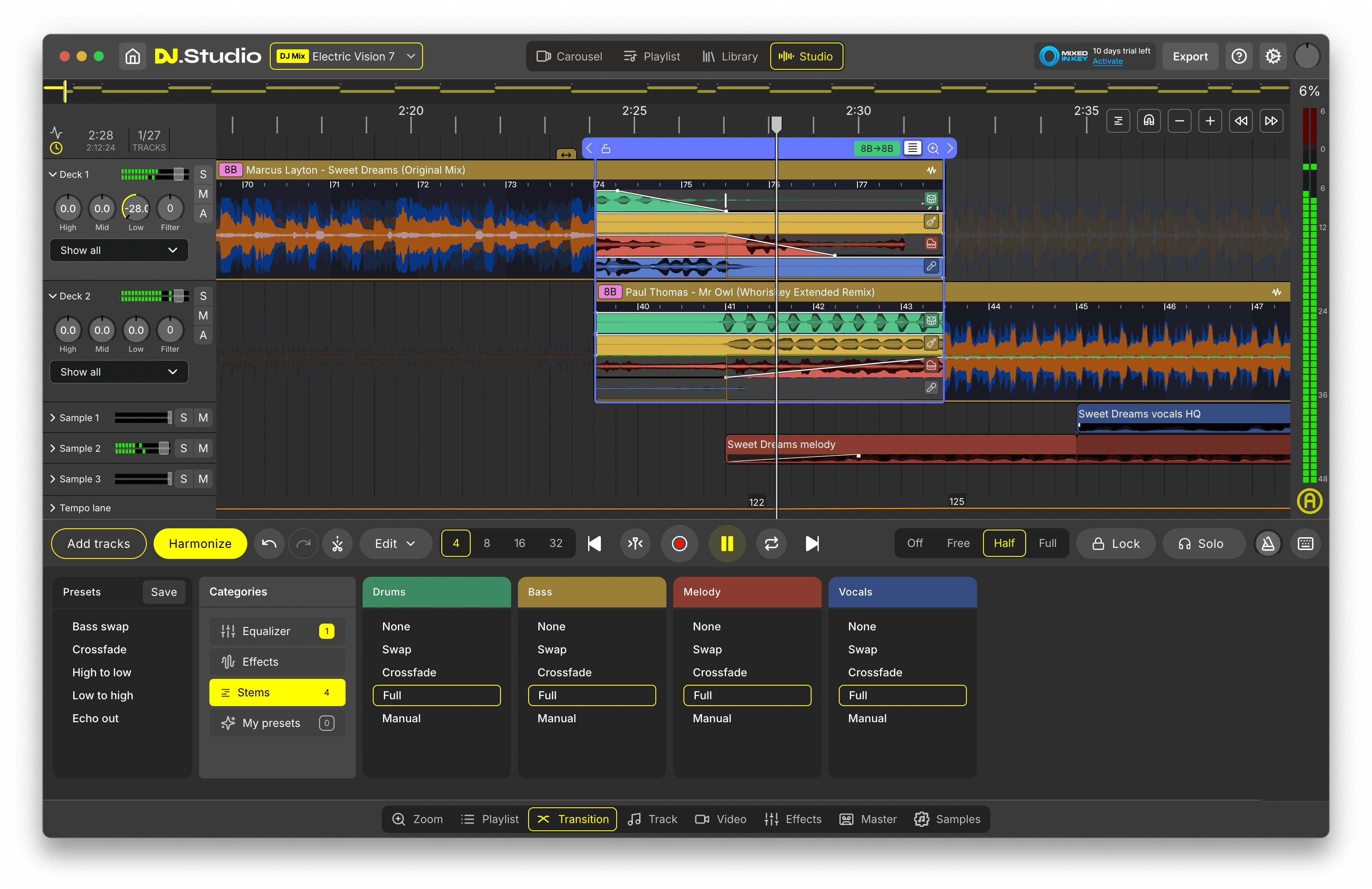Click the transition list icon beside 8B→8B
Screen dimensions: 1372x889
[x=912, y=148]
